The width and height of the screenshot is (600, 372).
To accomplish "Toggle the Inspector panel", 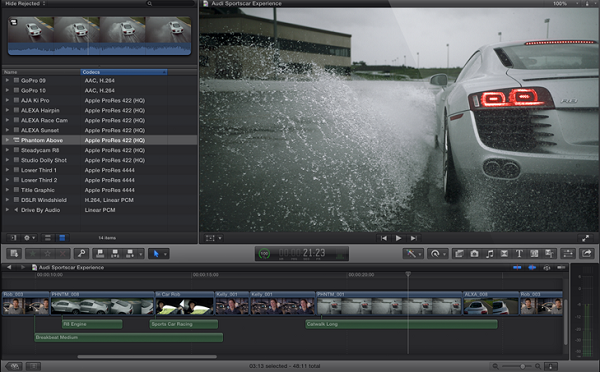I will [568, 253].
